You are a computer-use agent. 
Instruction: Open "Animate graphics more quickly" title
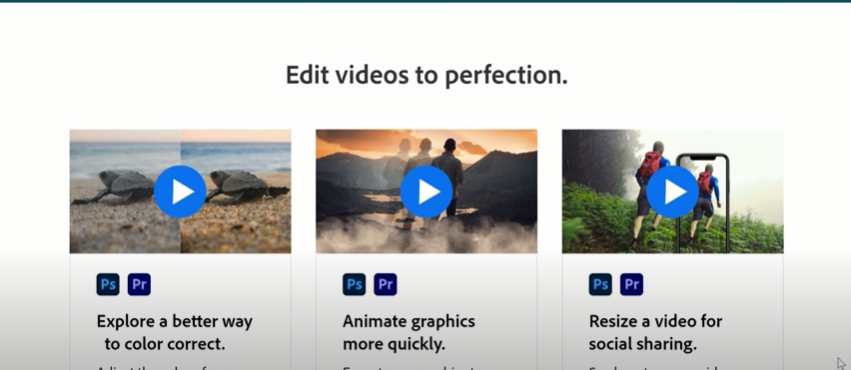409,333
